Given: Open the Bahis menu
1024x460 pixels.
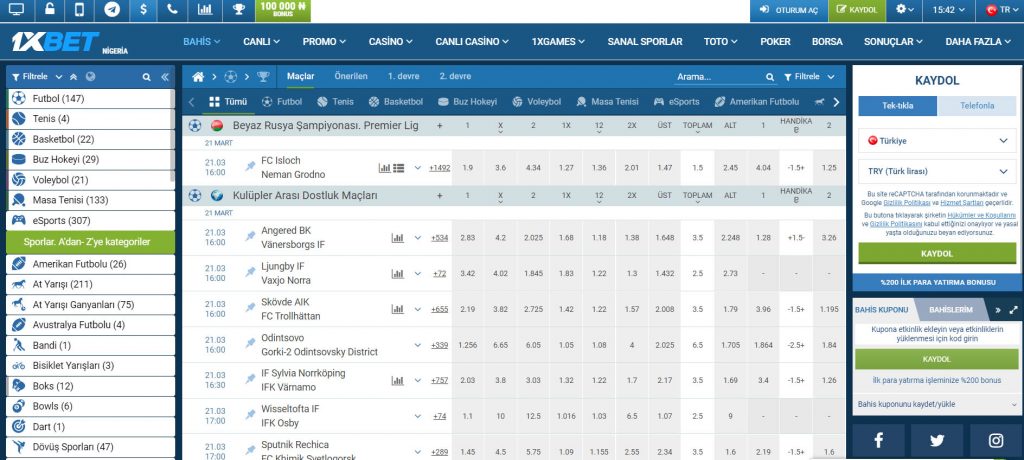Looking at the screenshot, I should [201, 41].
